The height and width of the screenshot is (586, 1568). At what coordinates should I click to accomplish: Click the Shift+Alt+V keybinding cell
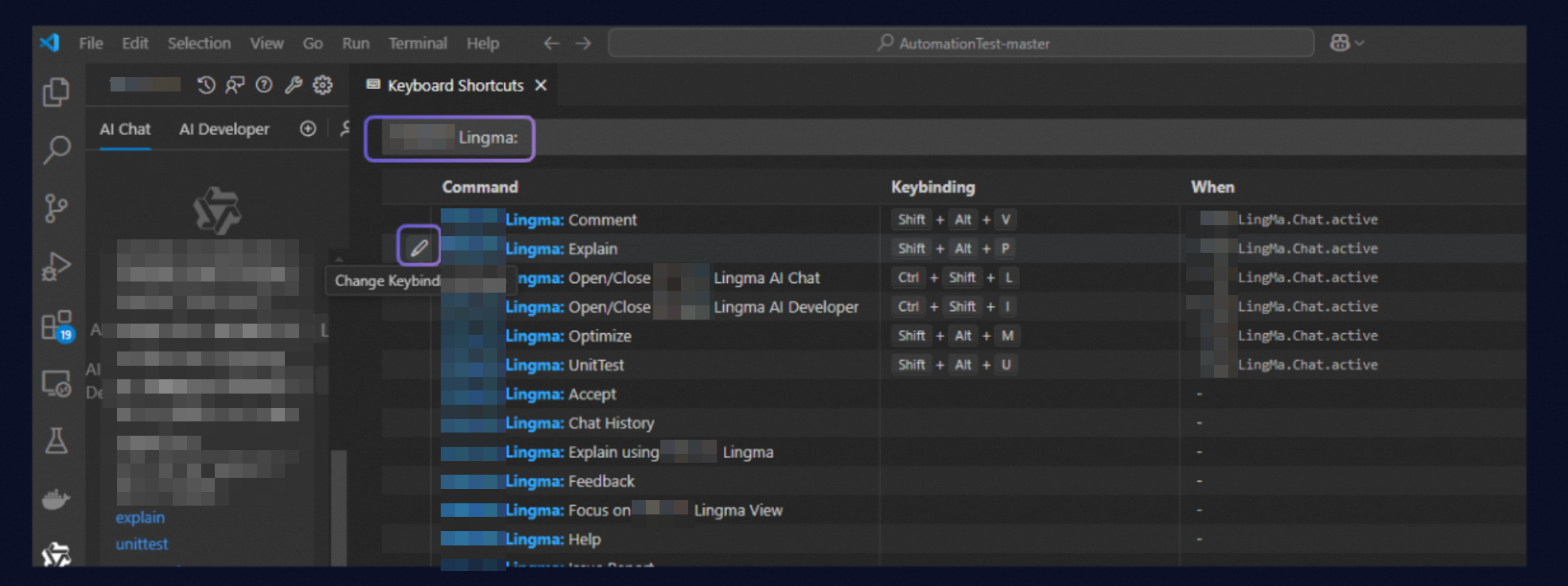pos(955,219)
